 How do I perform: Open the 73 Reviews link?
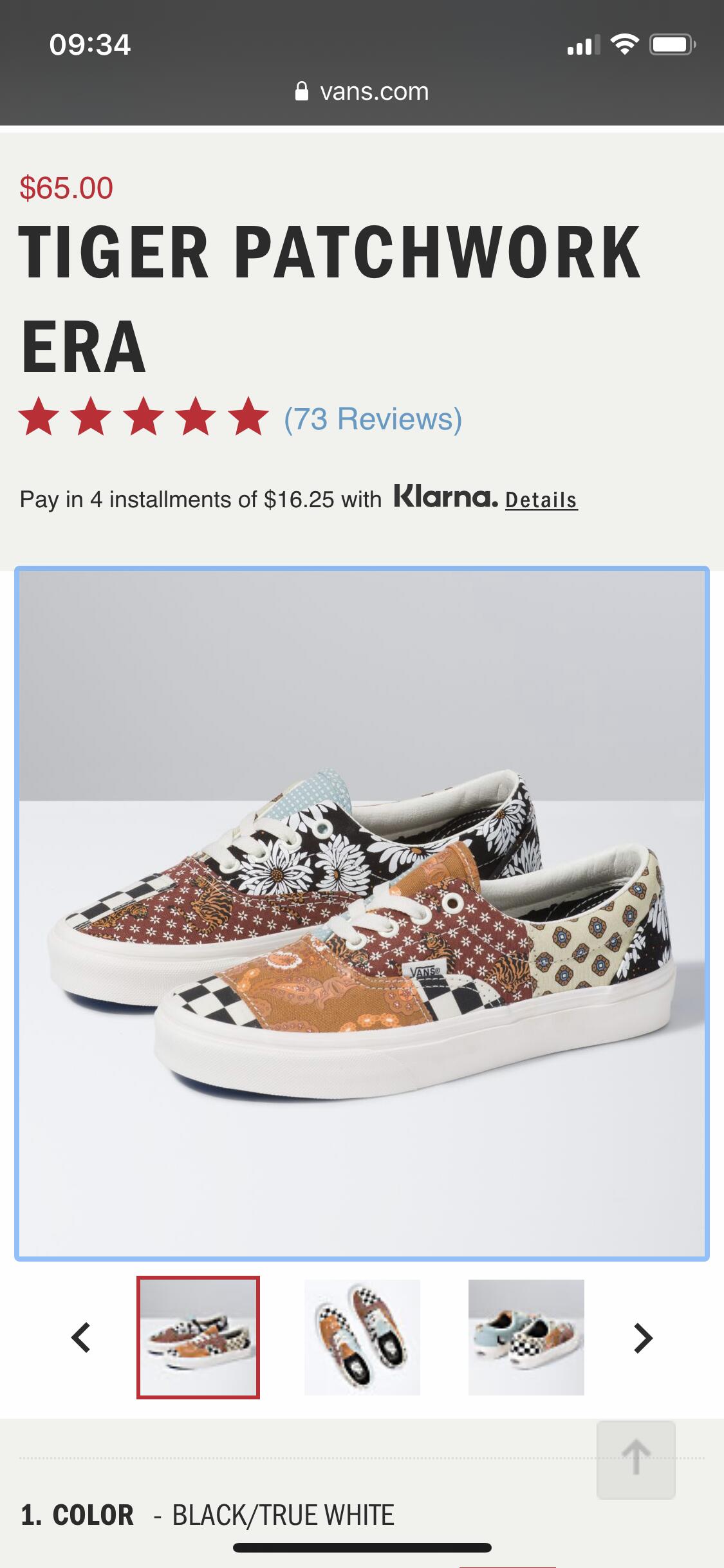tap(373, 418)
